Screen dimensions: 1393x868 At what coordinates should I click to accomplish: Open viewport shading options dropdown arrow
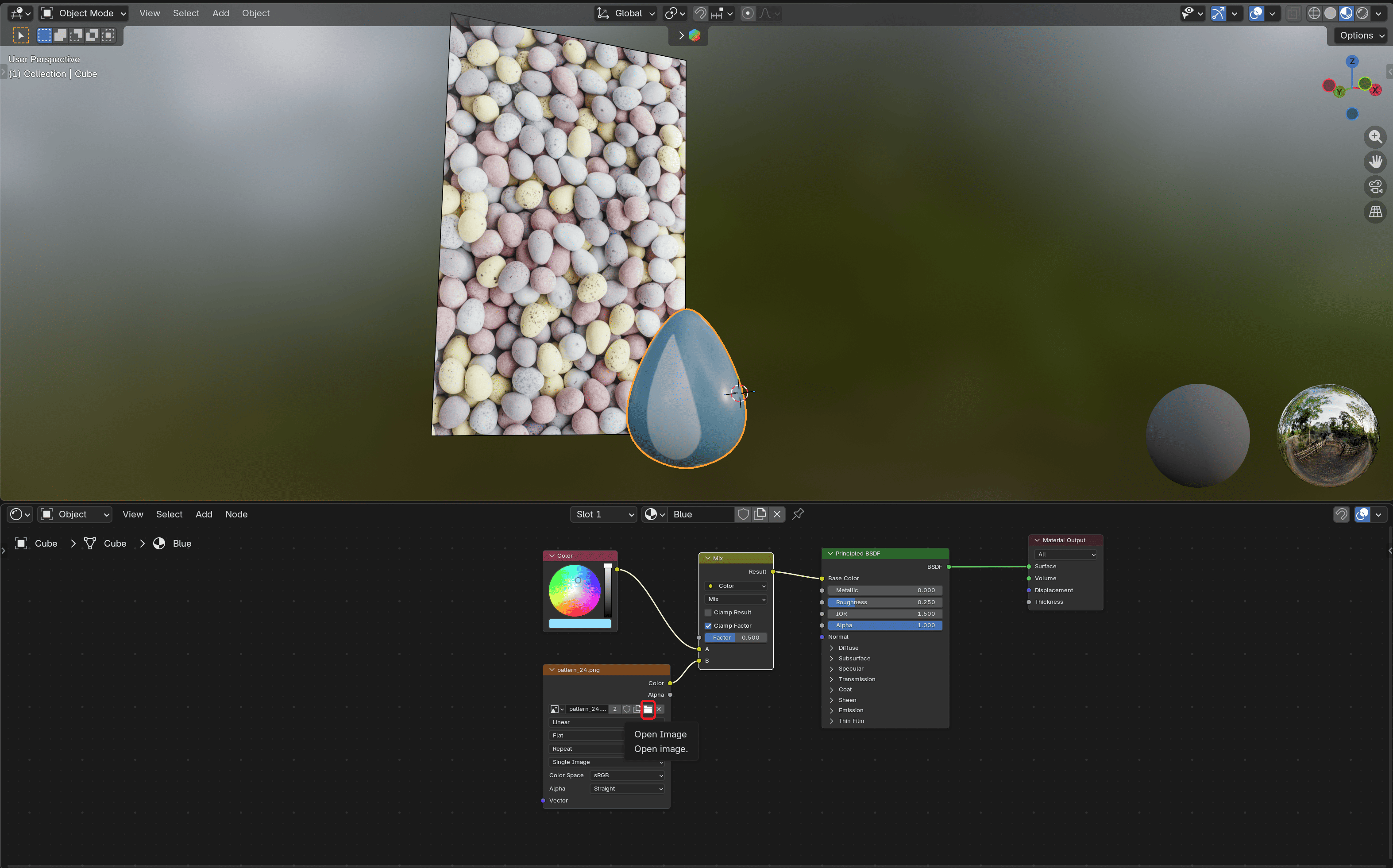(1378, 13)
